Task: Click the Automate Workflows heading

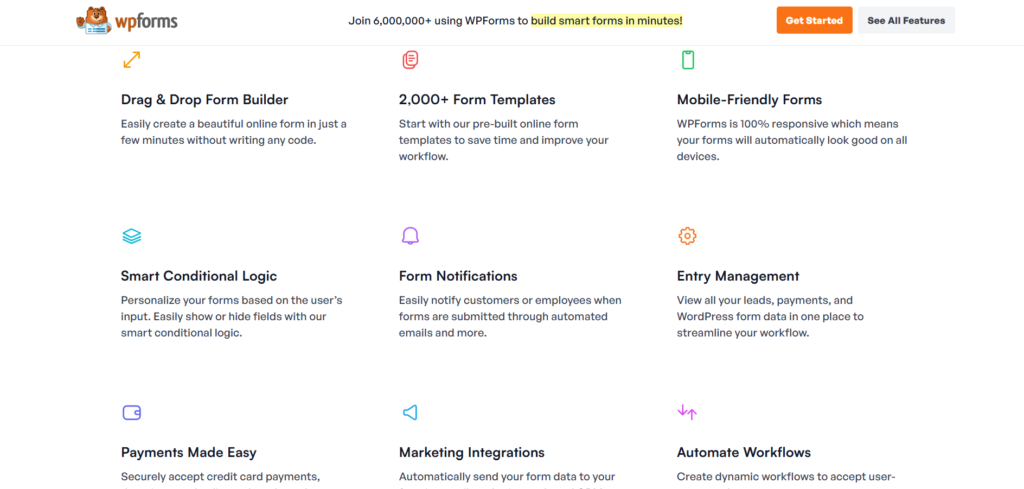Action: pos(744,452)
